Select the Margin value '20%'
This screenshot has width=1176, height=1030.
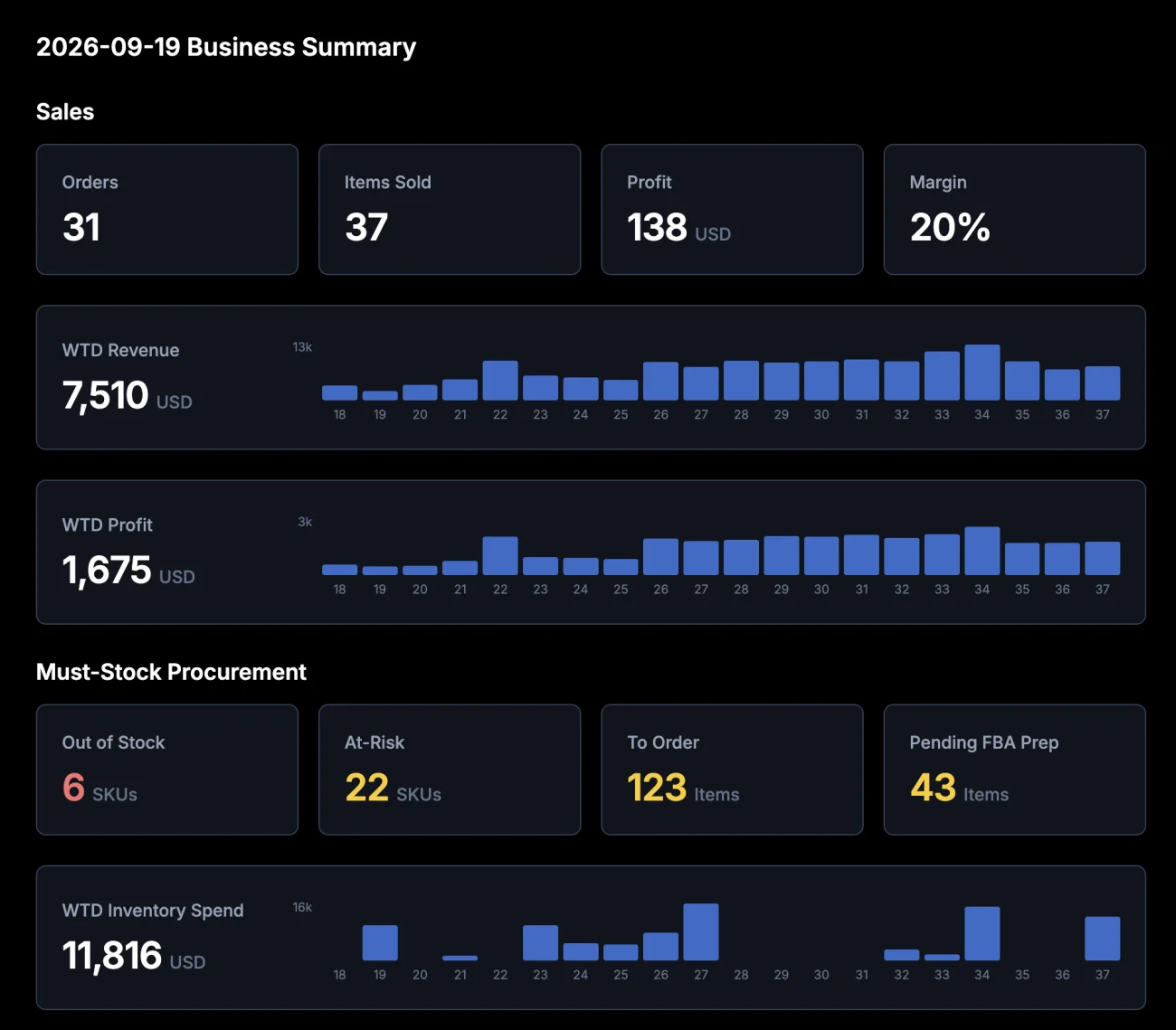(x=950, y=227)
